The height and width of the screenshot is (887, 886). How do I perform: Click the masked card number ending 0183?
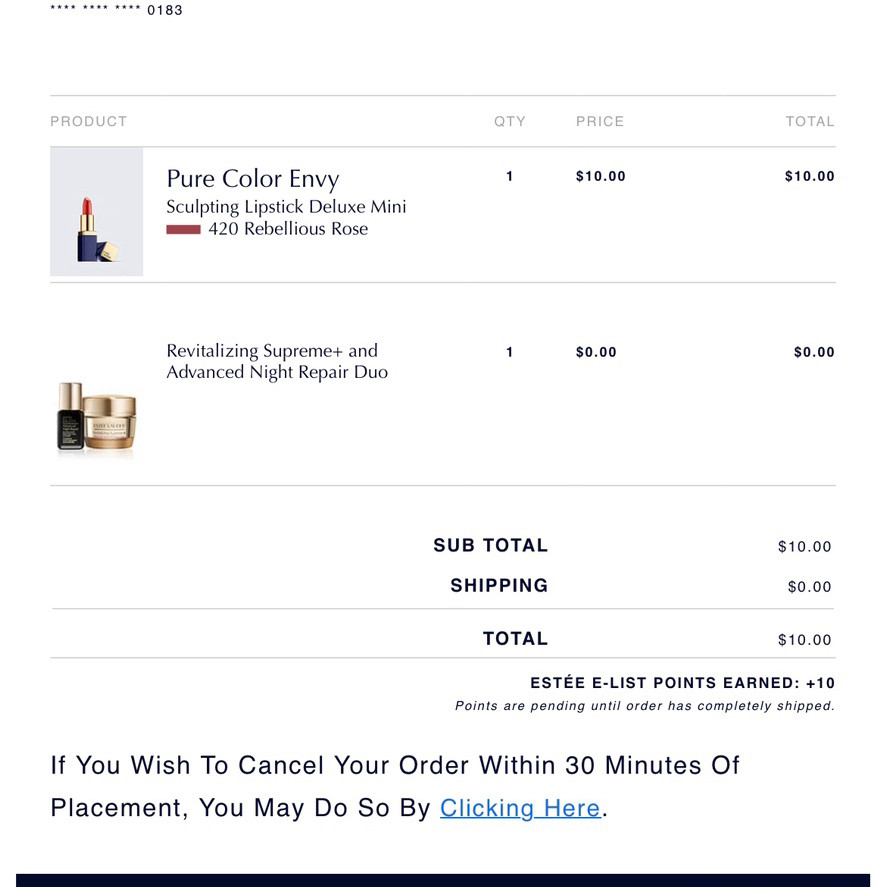[117, 10]
